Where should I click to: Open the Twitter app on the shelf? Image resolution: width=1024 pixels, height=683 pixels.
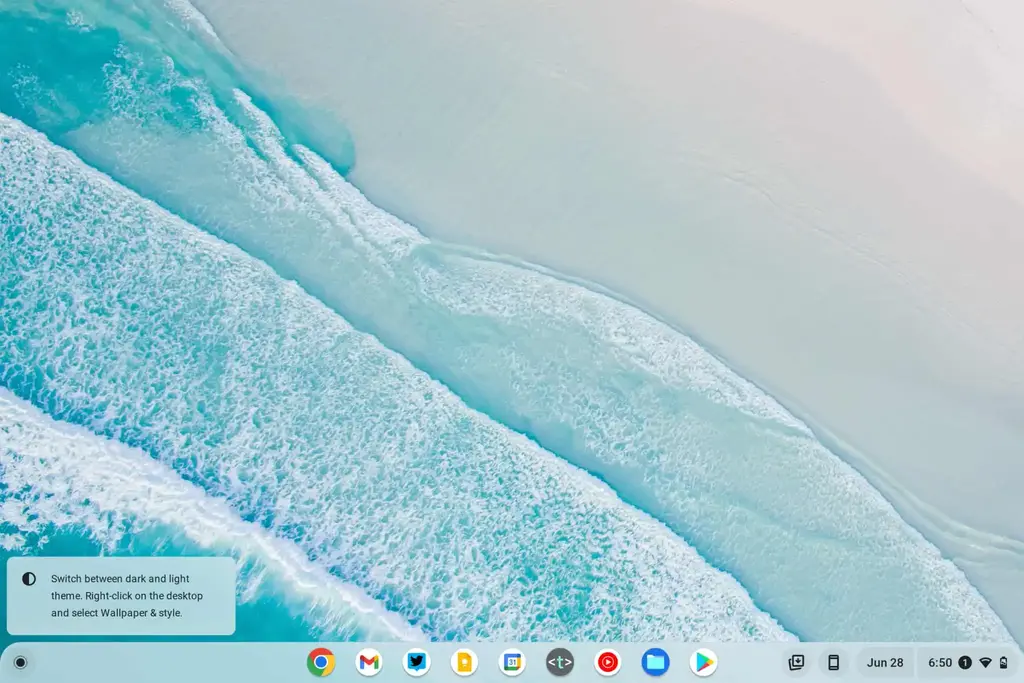point(417,662)
